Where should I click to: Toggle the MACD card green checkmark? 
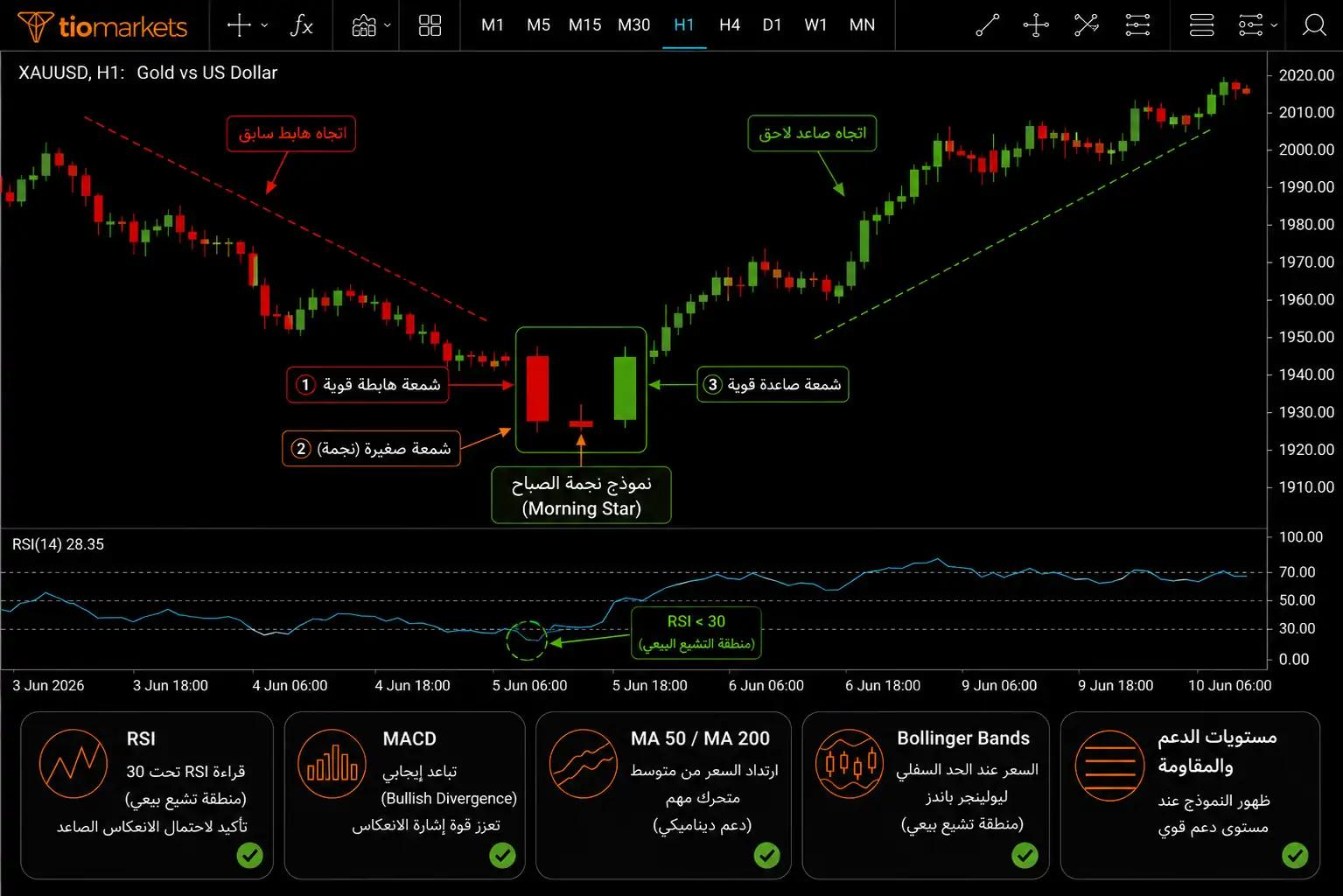point(502,855)
